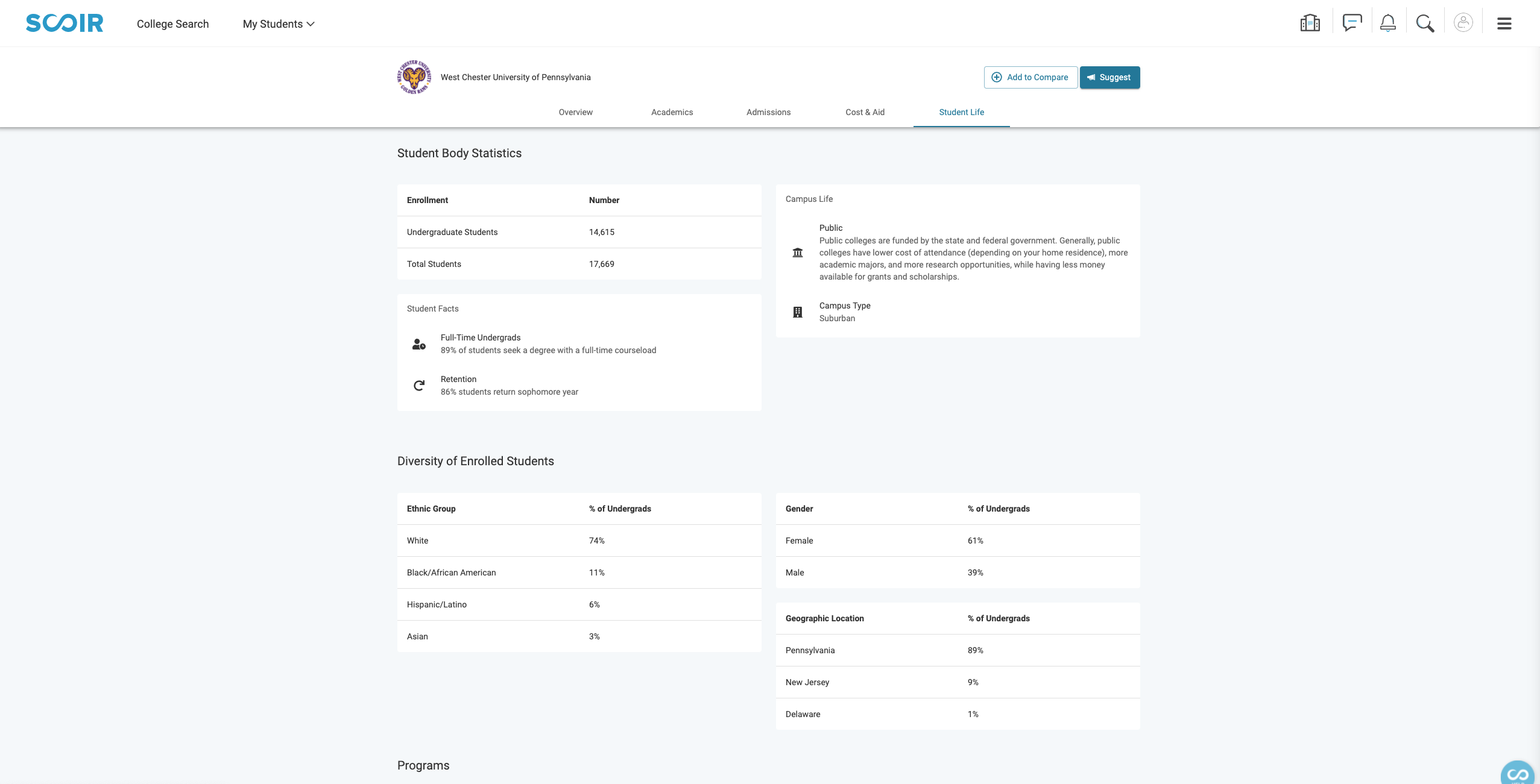Click the Male row label
The width and height of the screenshot is (1540, 784).
[795, 572]
